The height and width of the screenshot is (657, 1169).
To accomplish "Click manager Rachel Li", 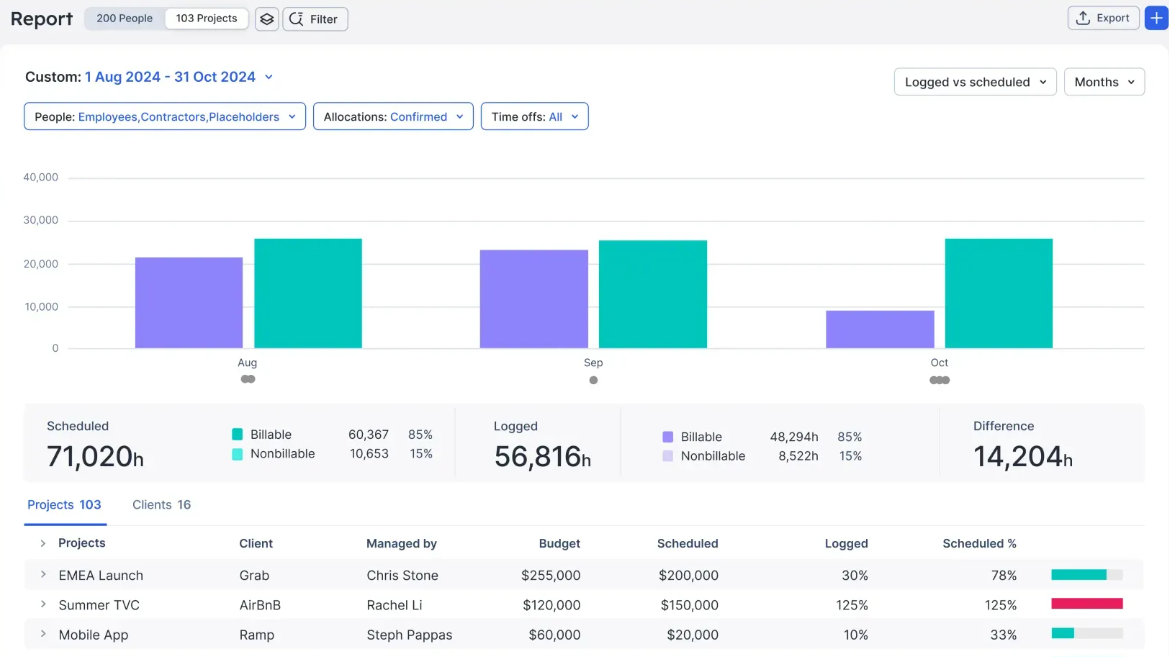I will tap(394, 605).
